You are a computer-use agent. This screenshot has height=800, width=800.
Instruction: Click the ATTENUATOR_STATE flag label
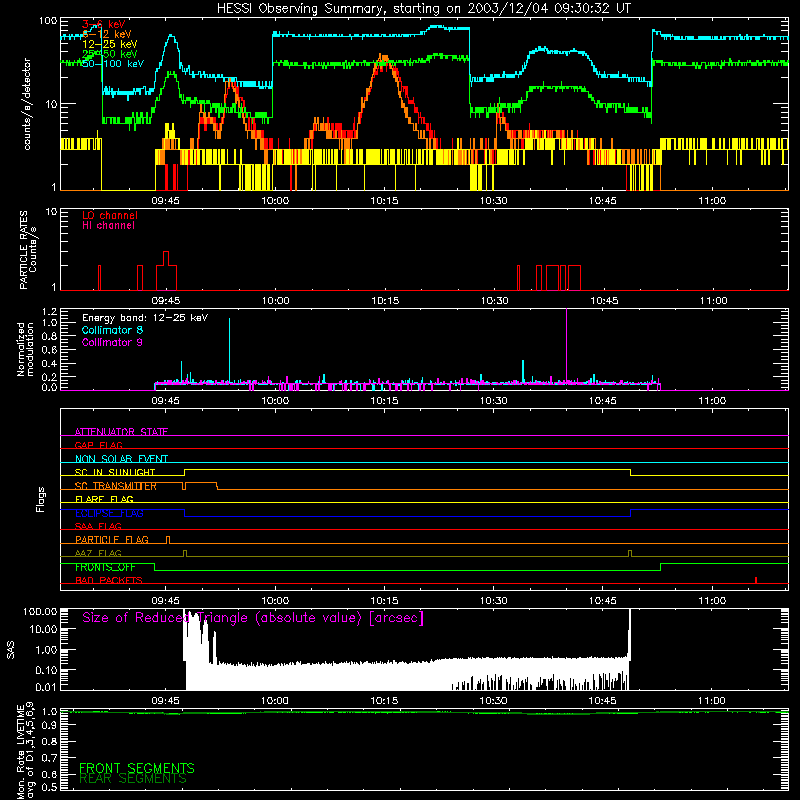click(121, 432)
